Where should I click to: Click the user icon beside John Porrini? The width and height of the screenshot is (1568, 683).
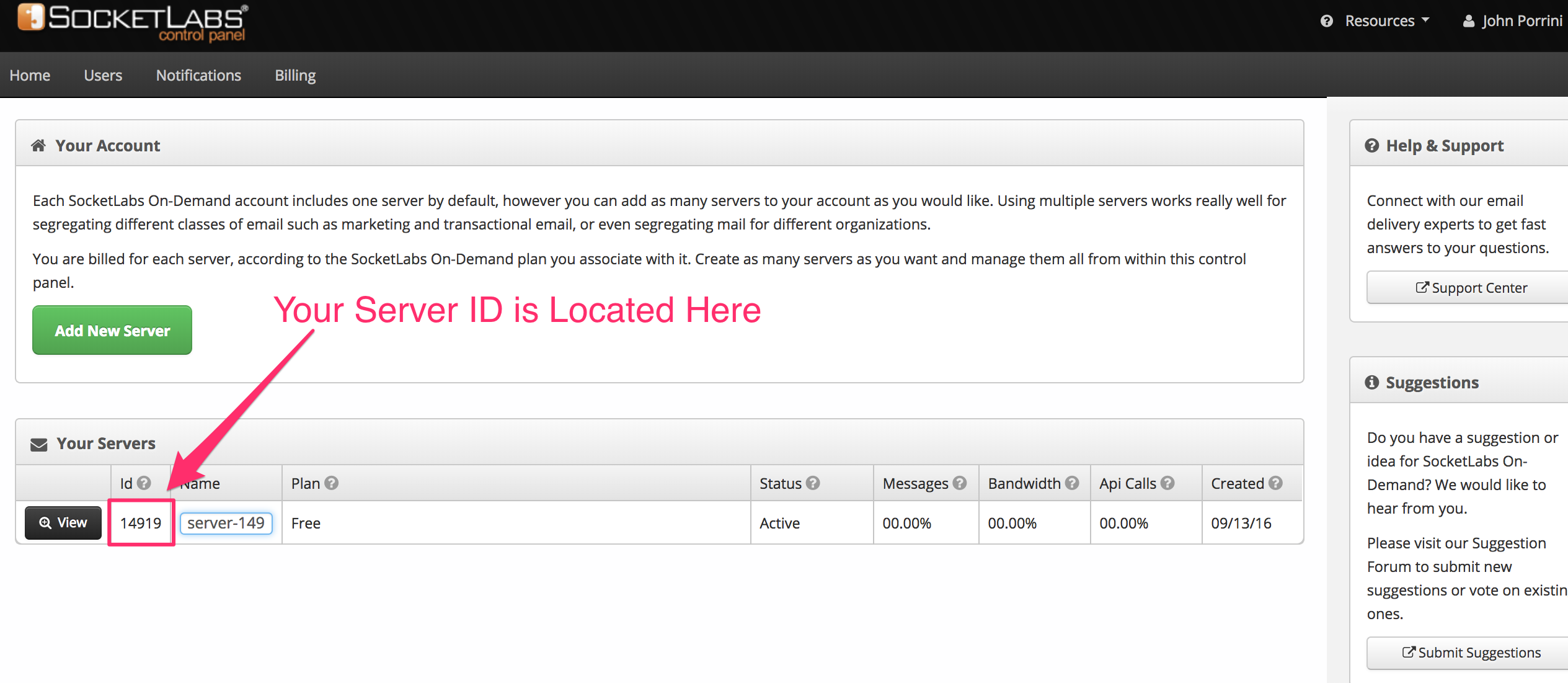tap(1468, 21)
